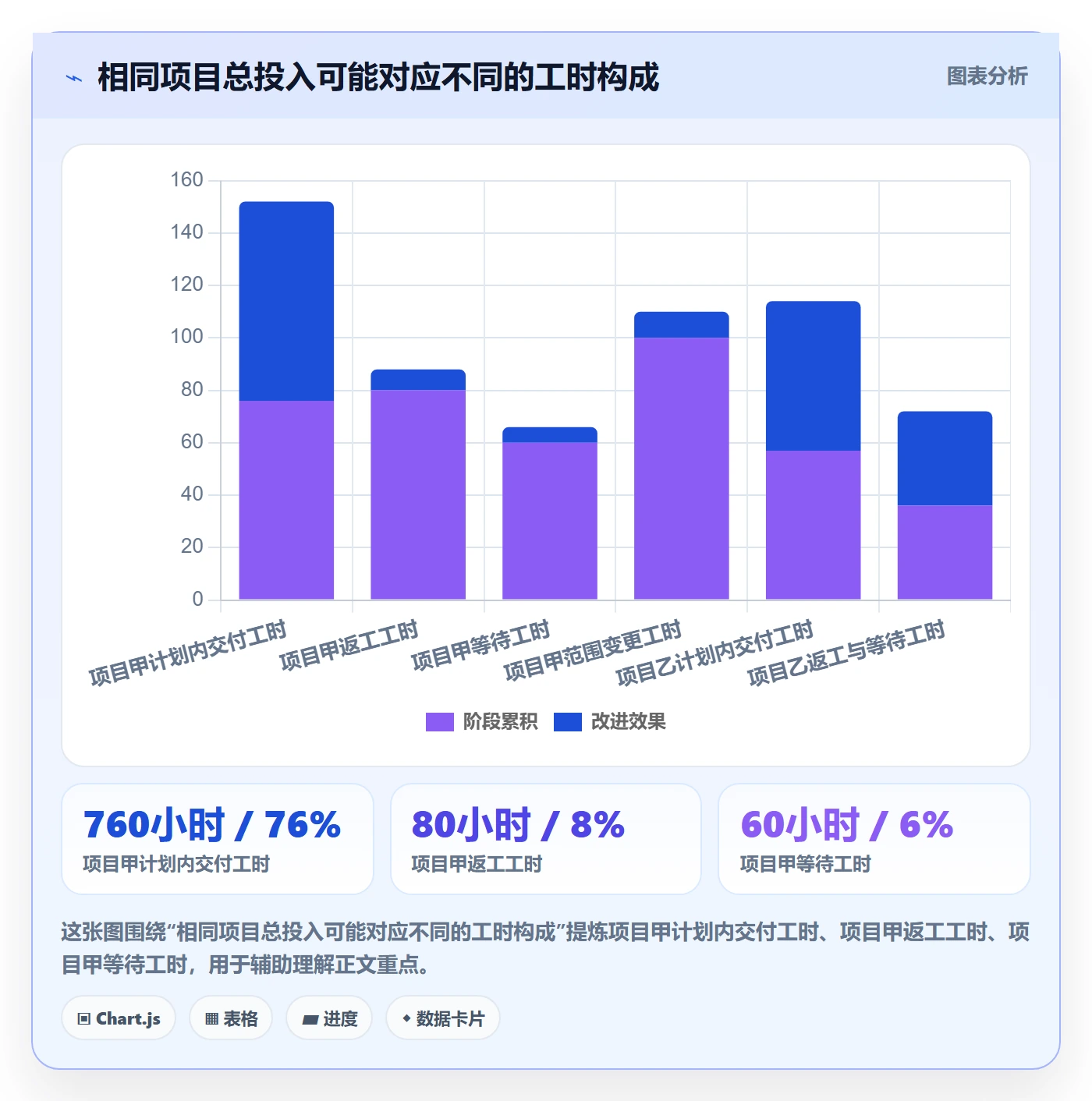Select the purple segment of the 项目甲等待工时 bar
This screenshot has width=1092, height=1101.
point(550,521)
